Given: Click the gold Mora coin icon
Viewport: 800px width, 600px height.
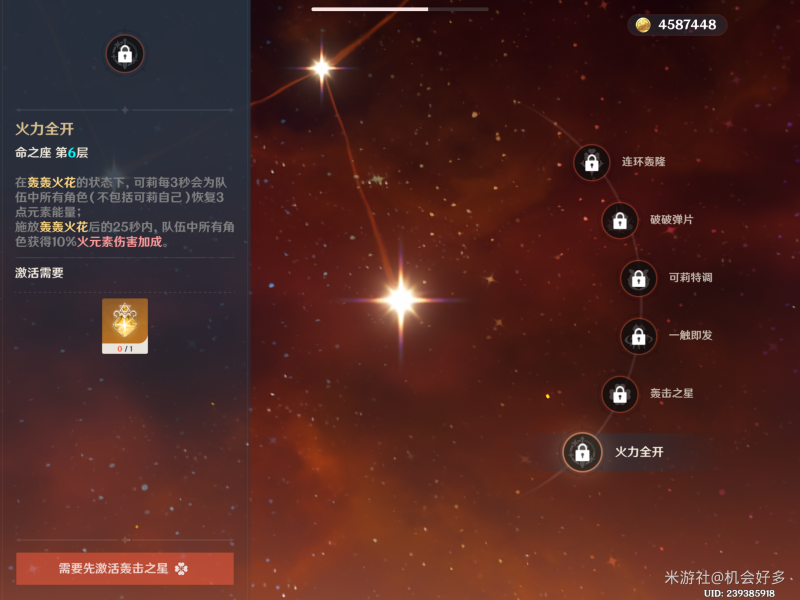Looking at the screenshot, I should (x=642, y=24).
